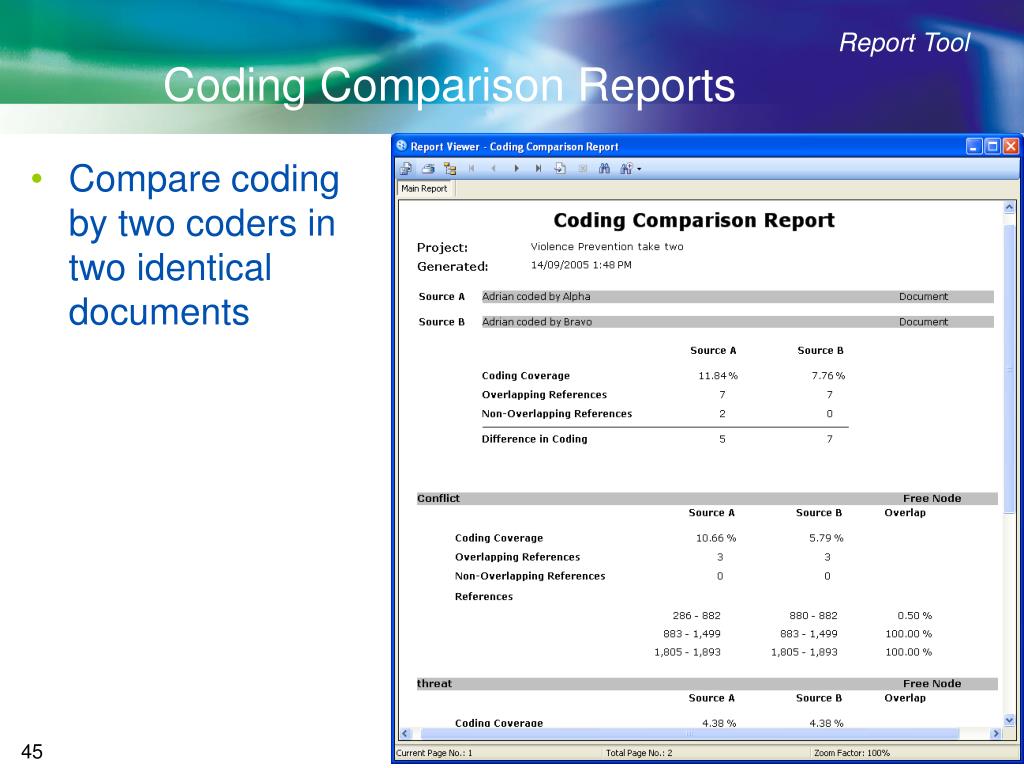The height and width of the screenshot is (768, 1024).
Task: Click the Print Report printer icon
Action: pos(428,168)
